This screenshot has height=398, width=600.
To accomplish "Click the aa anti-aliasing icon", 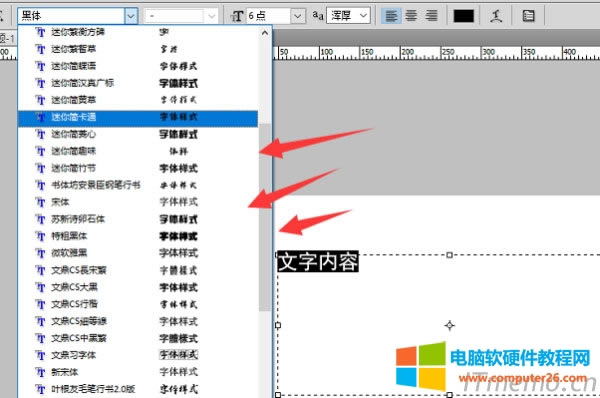I will [x=318, y=16].
